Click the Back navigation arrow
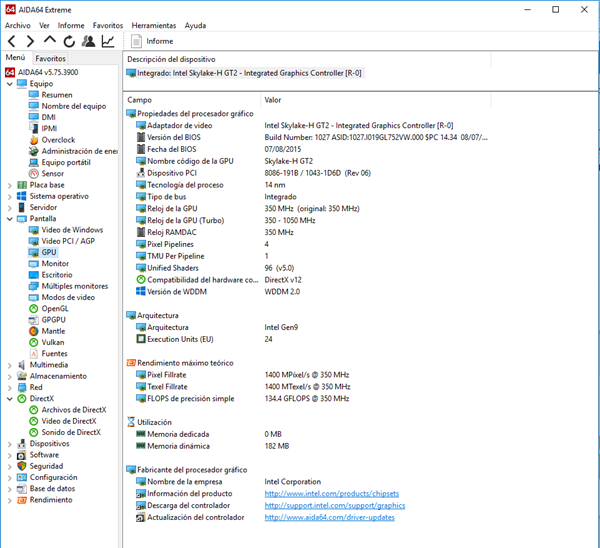The width and height of the screenshot is (600, 548). pos(11,41)
